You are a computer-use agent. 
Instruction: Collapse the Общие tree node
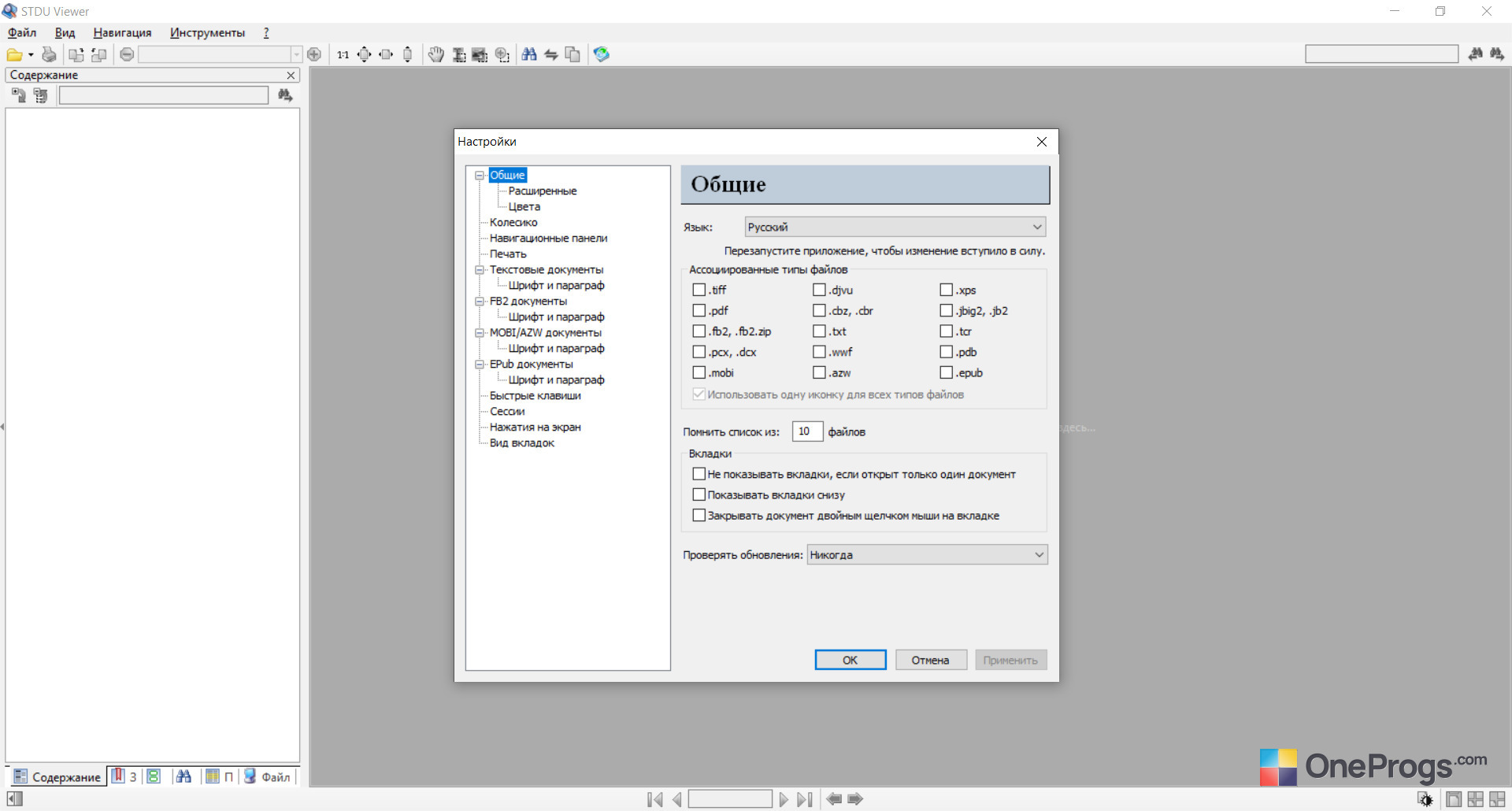pos(479,176)
